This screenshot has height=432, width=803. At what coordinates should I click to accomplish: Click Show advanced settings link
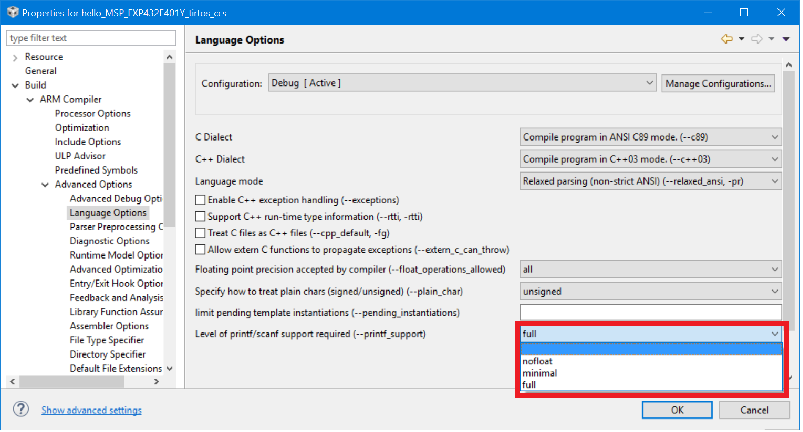(x=91, y=410)
